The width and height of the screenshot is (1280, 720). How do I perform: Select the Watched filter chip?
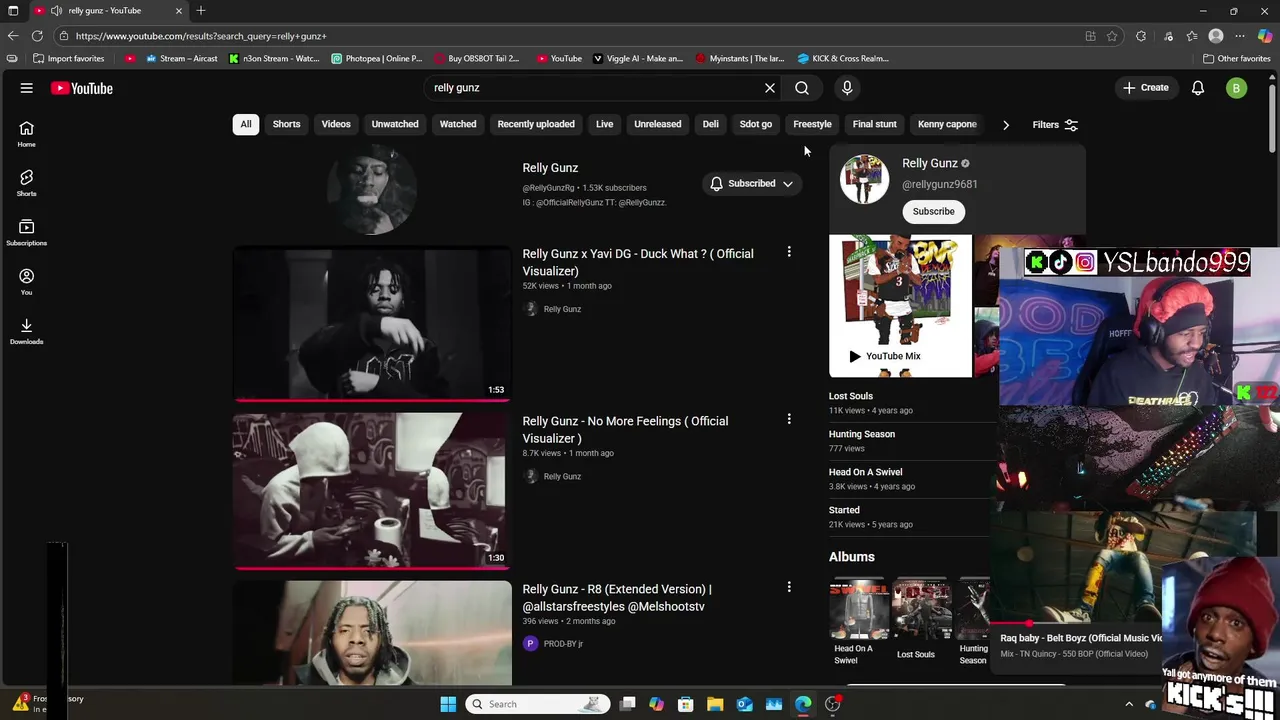(458, 124)
